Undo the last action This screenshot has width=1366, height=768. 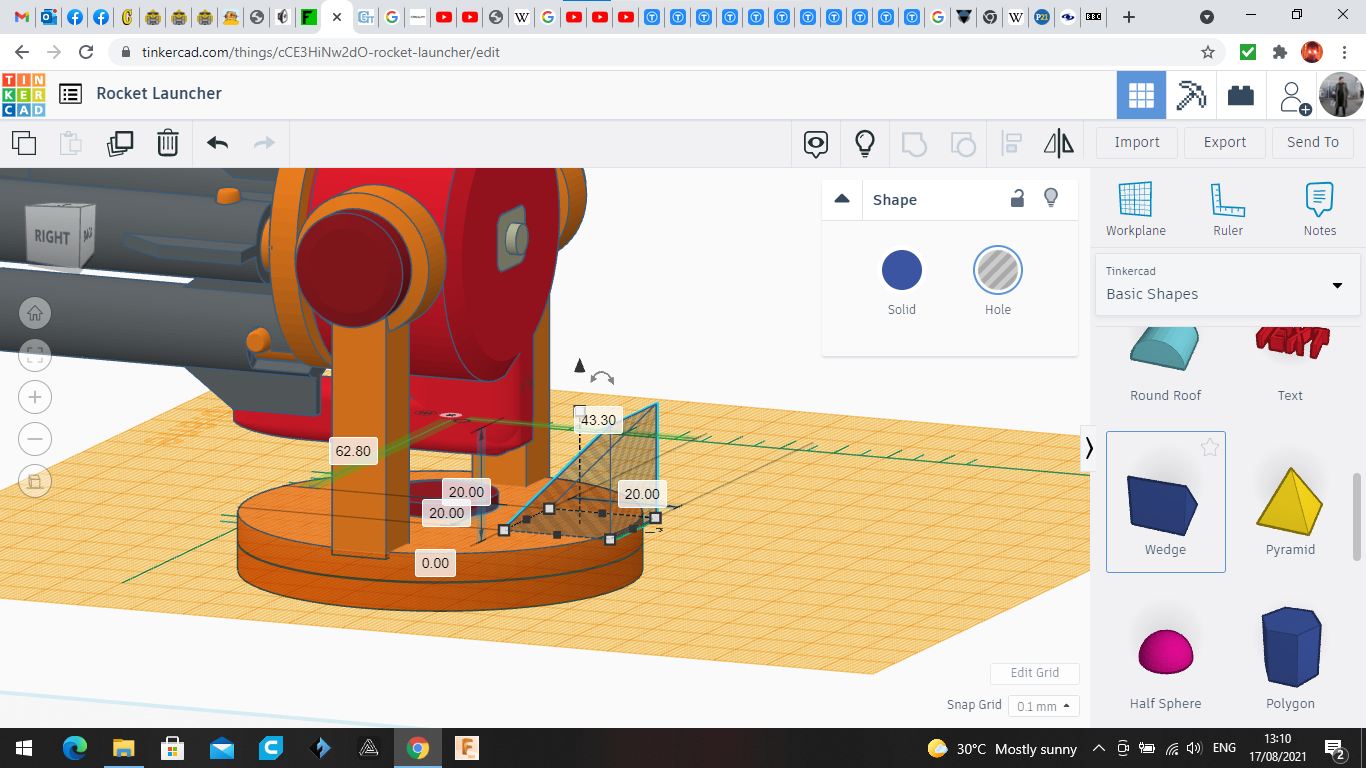click(x=217, y=143)
